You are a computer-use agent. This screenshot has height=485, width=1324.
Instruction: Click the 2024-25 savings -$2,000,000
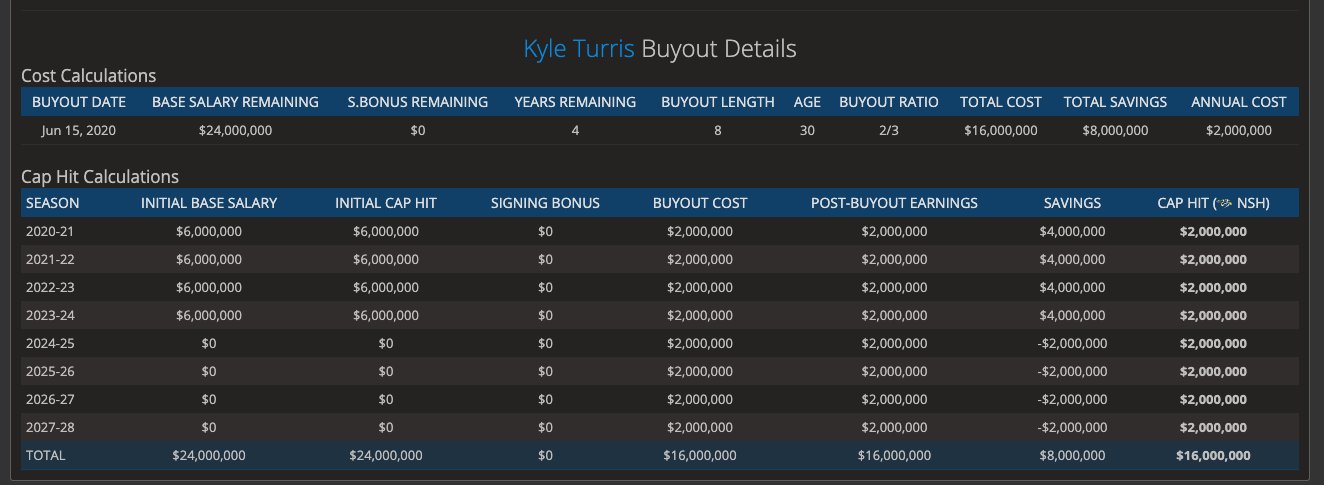(1072, 343)
